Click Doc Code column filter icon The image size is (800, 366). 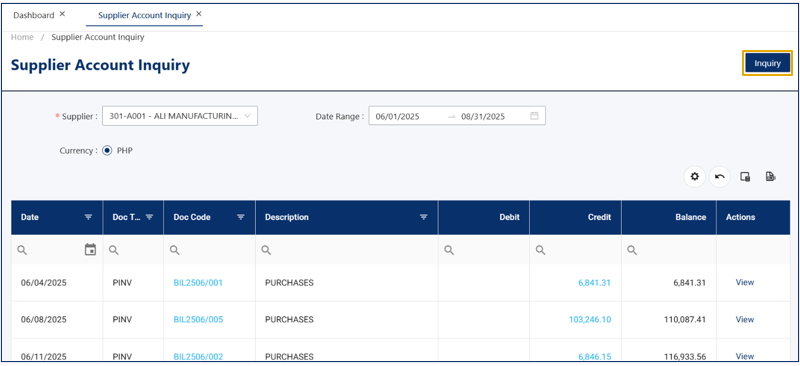click(x=241, y=217)
